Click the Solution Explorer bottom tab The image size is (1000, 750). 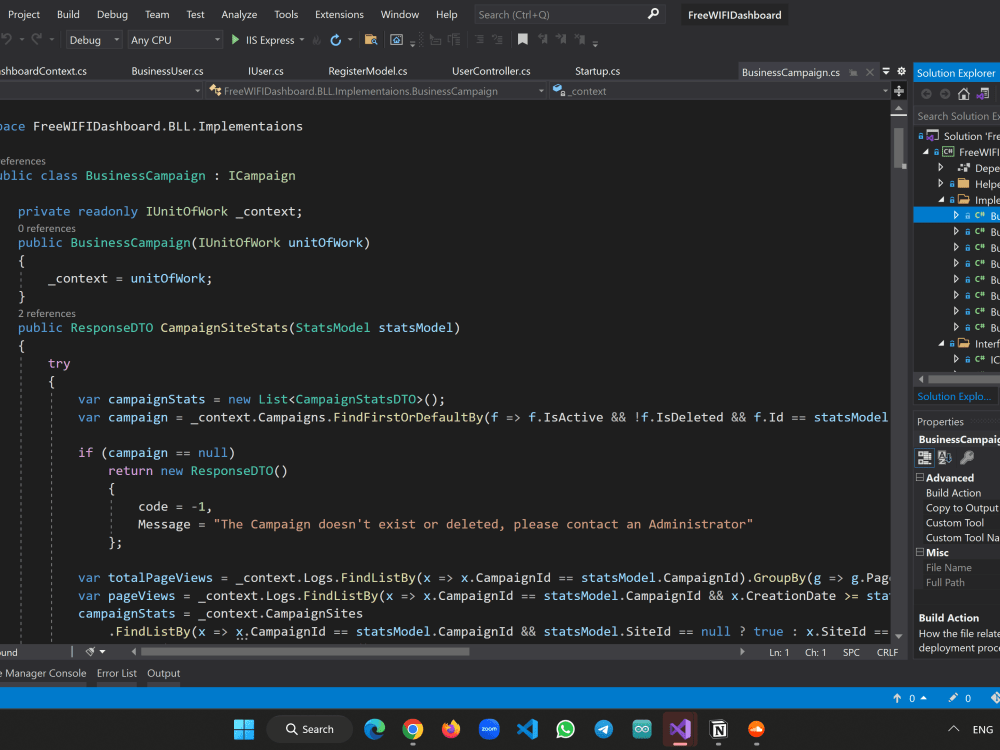point(954,396)
